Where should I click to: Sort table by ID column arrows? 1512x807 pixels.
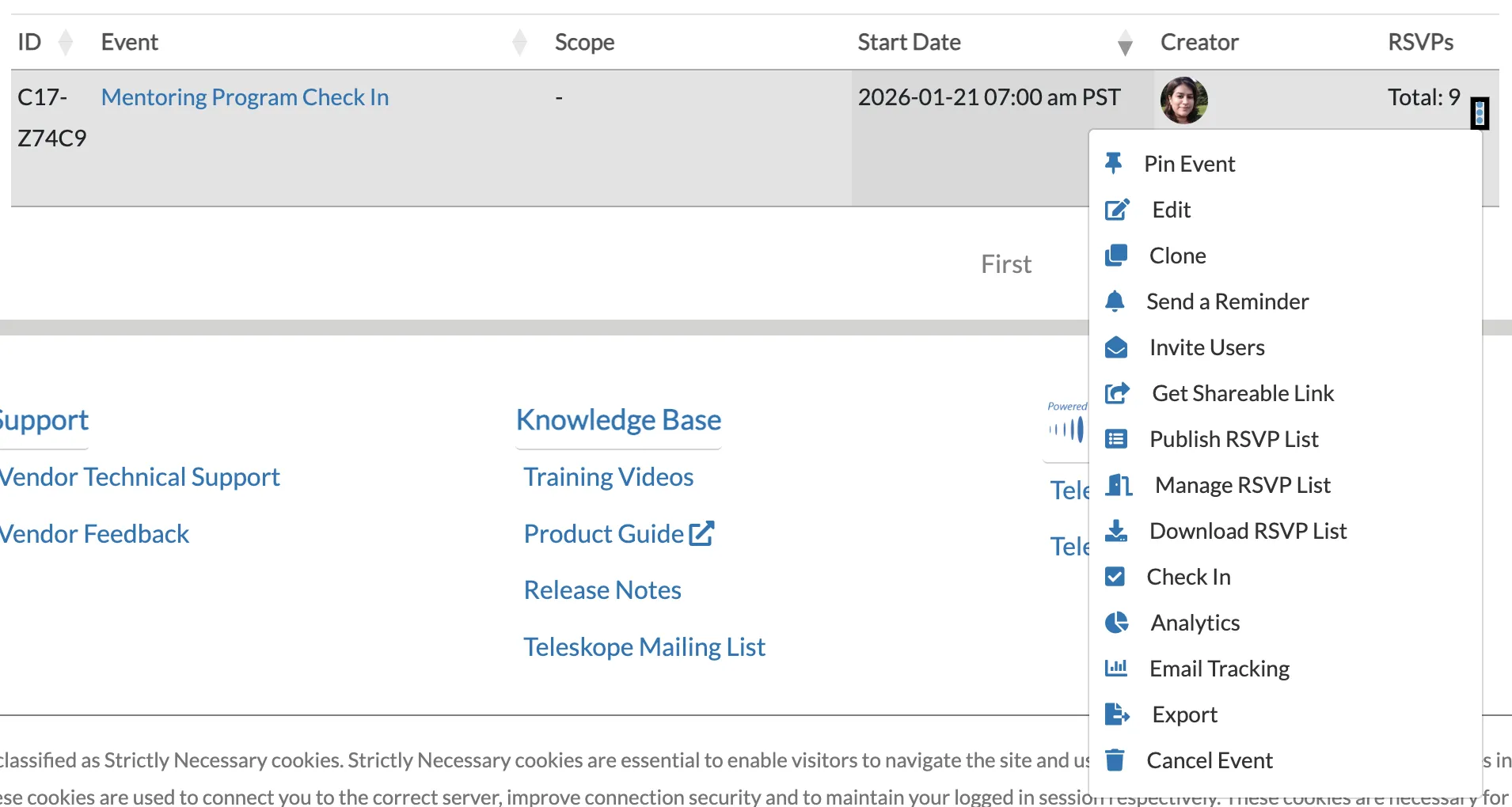click(66, 42)
